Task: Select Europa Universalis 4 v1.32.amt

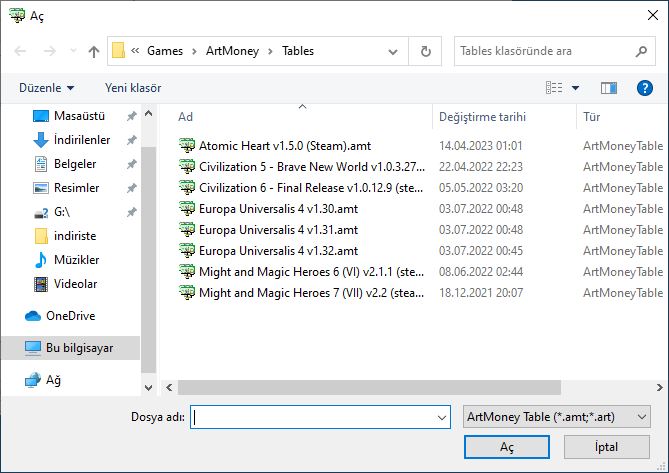Action: click(278, 250)
